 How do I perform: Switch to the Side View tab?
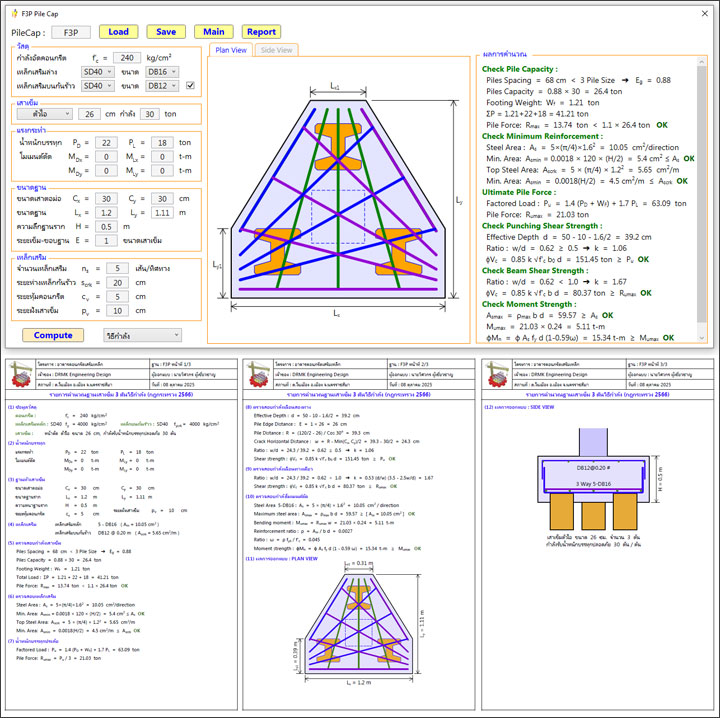[x=276, y=49]
